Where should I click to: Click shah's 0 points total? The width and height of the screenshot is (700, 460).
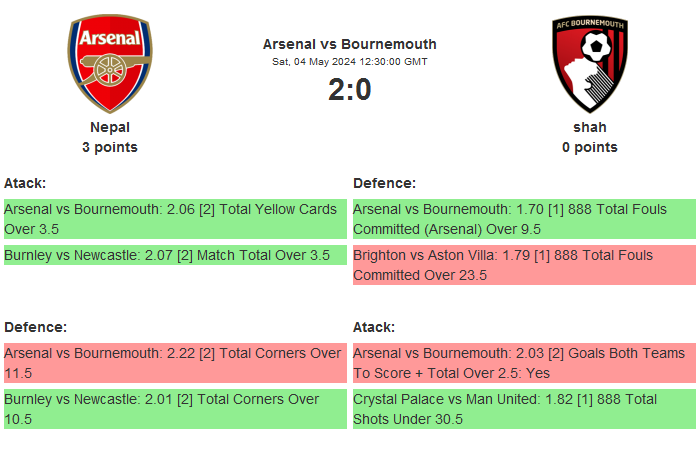(x=589, y=147)
